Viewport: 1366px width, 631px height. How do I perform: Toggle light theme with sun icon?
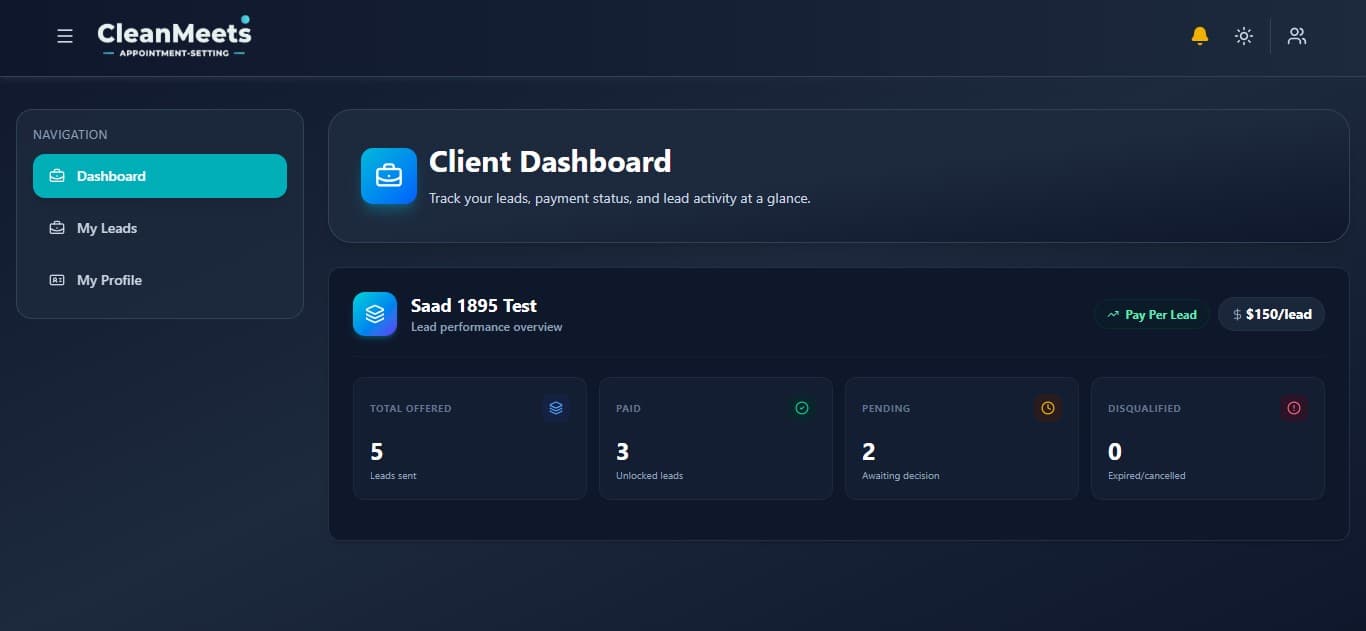pos(1244,36)
